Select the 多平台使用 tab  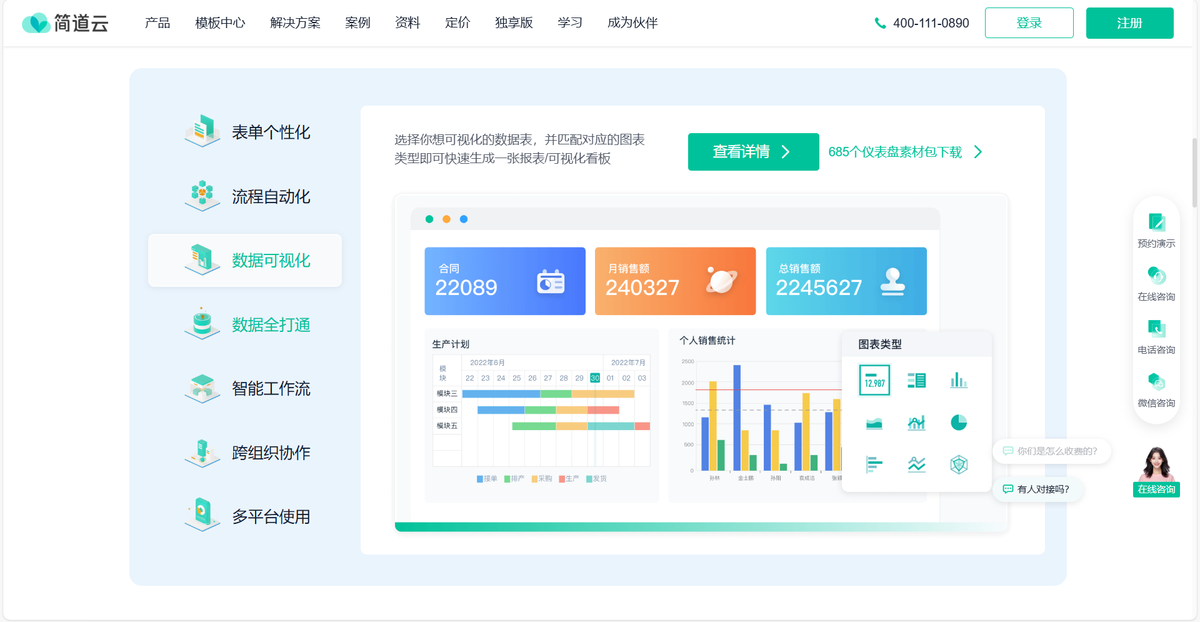pyautogui.click(x=245, y=516)
